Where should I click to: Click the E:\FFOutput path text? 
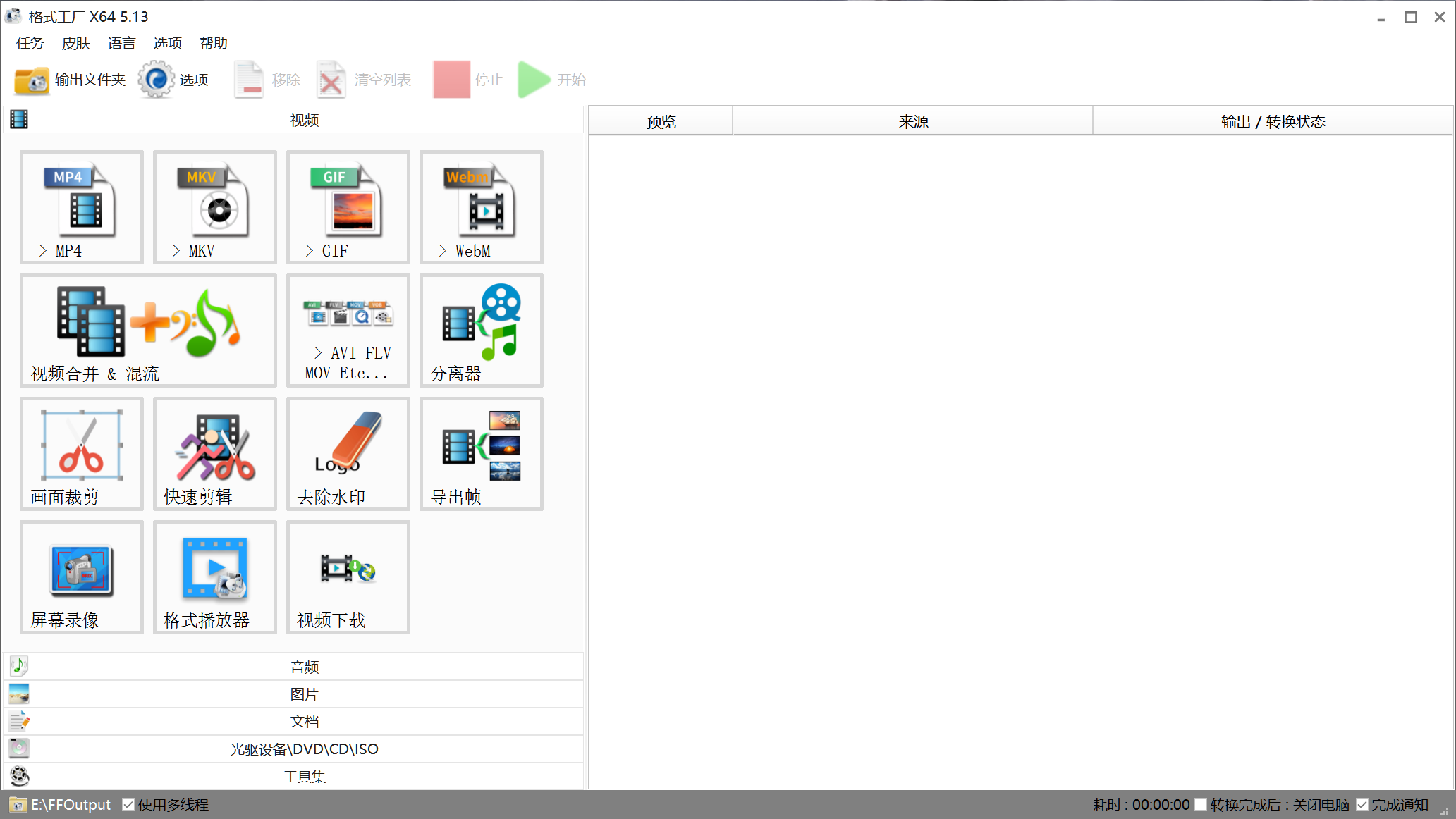[x=71, y=805]
